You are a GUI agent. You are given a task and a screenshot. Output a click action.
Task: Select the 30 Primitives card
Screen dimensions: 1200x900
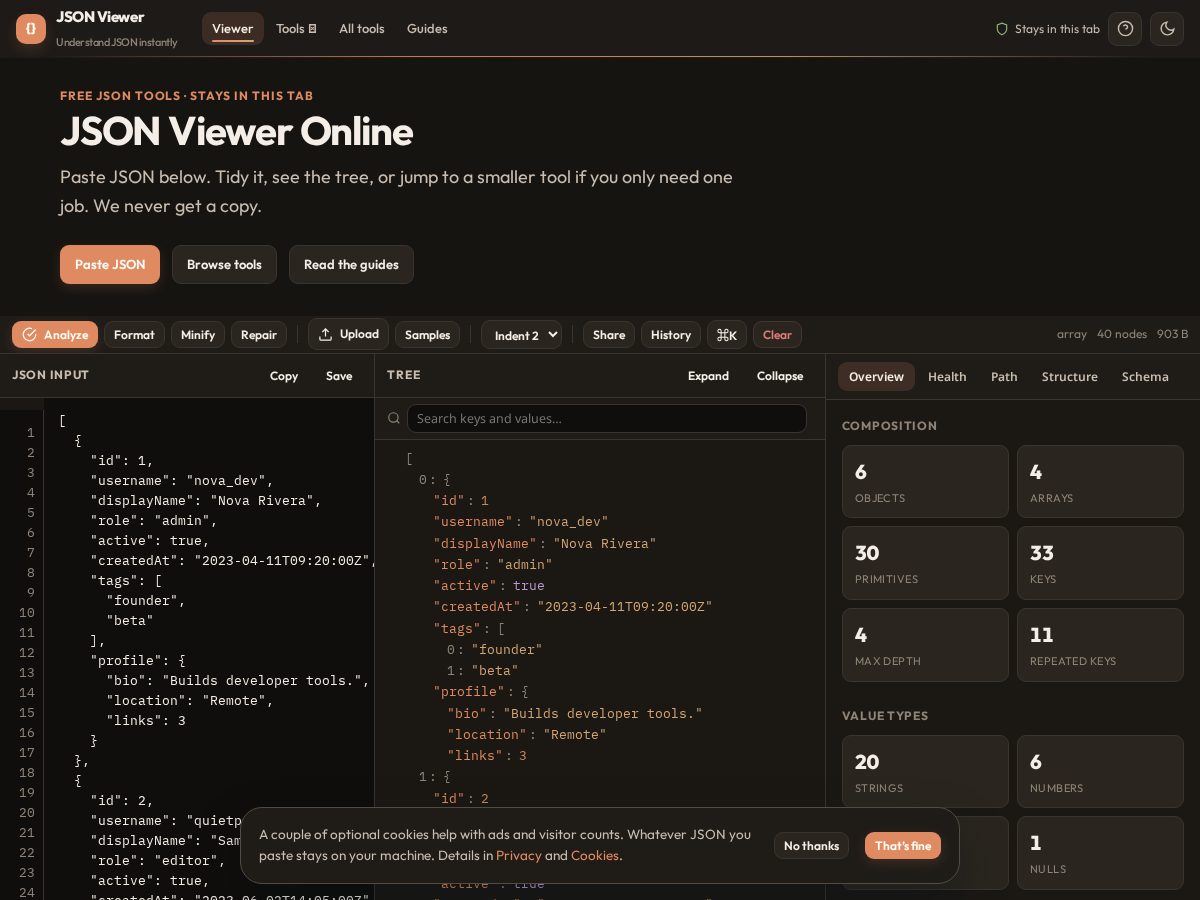point(925,563)
